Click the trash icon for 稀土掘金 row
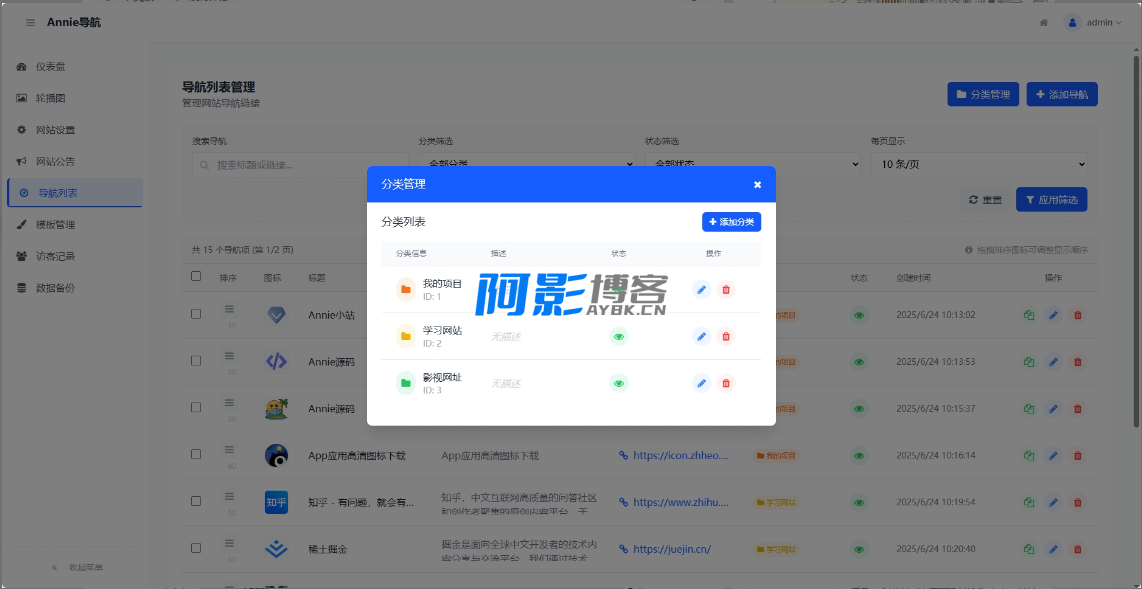 click(x=1077, y=549)
